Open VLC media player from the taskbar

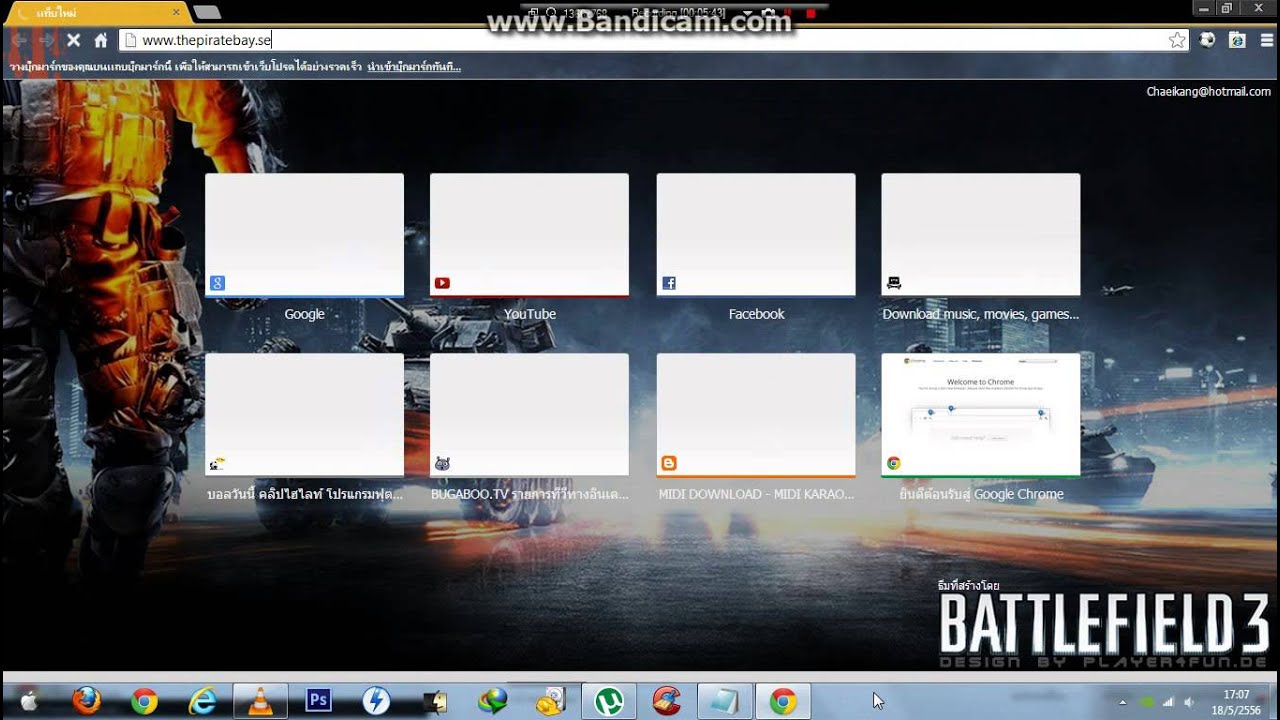click(260, 701)
